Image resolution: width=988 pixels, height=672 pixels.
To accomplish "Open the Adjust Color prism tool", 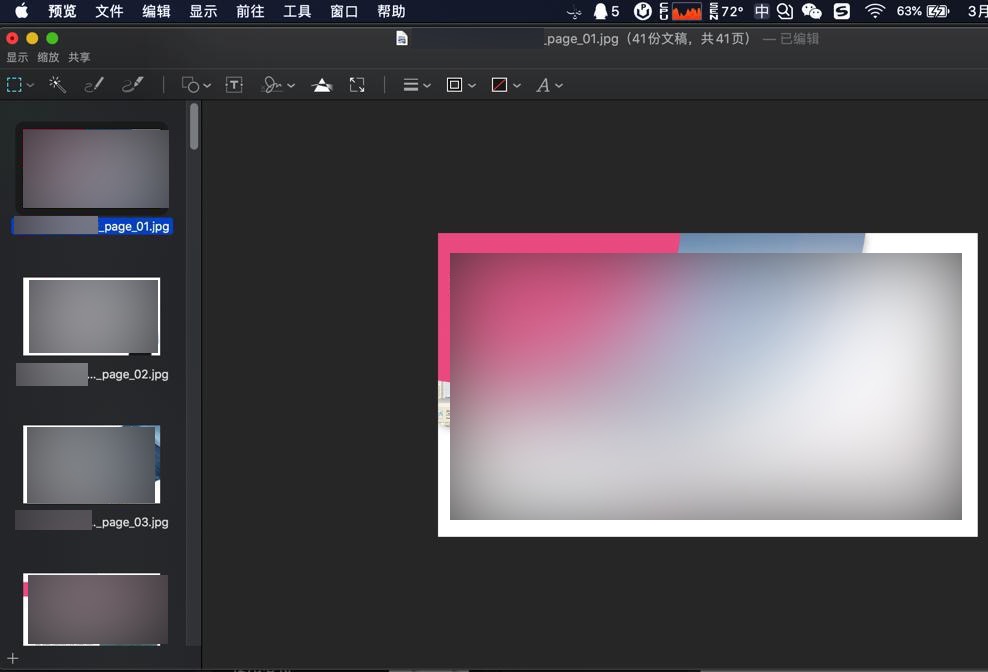I will pos(322,85).
